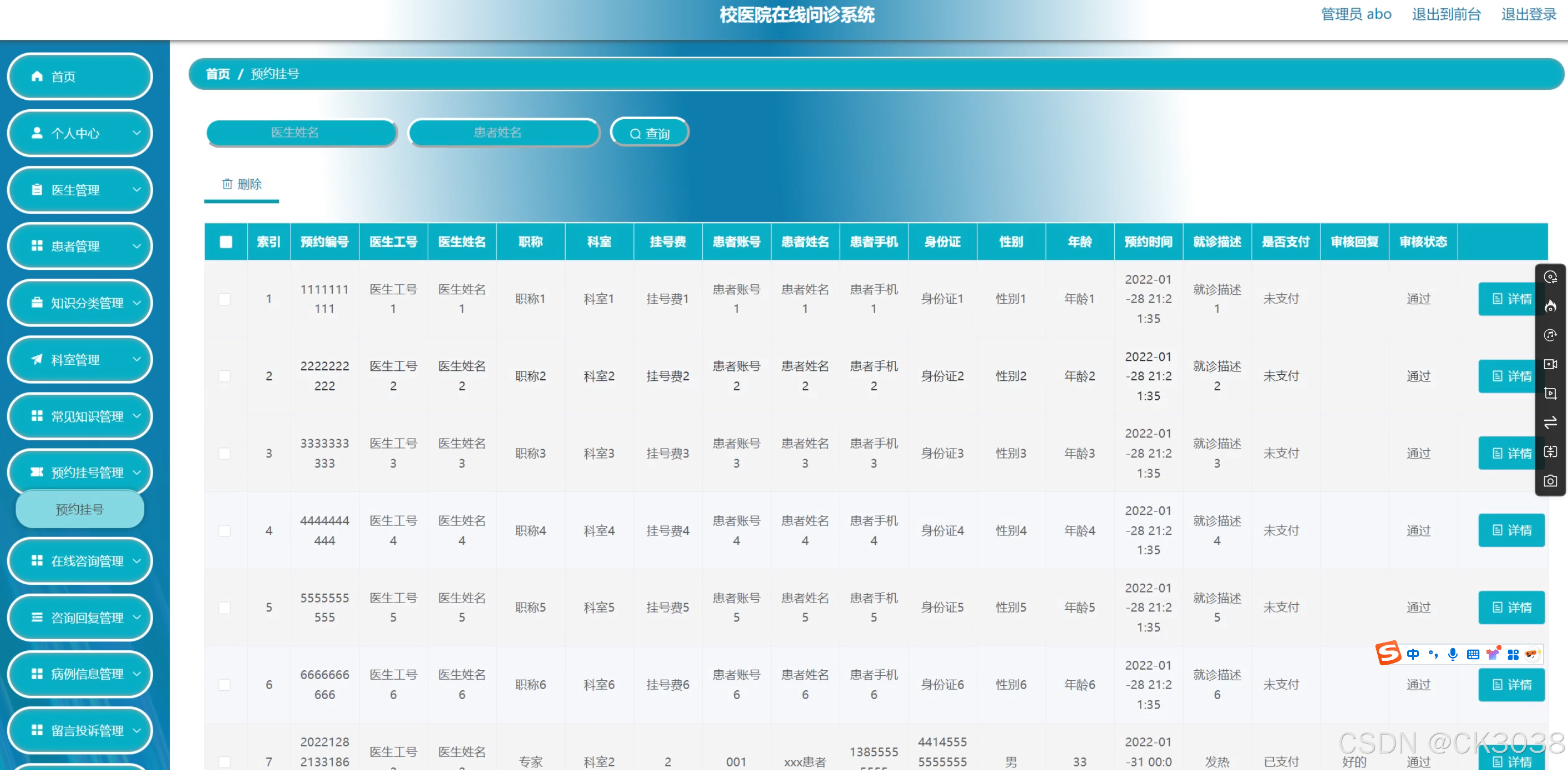This screenshot has height=770, width=1568.
Task: Toggle the select-all checkbox in table header
Action: tap(226, 242)
